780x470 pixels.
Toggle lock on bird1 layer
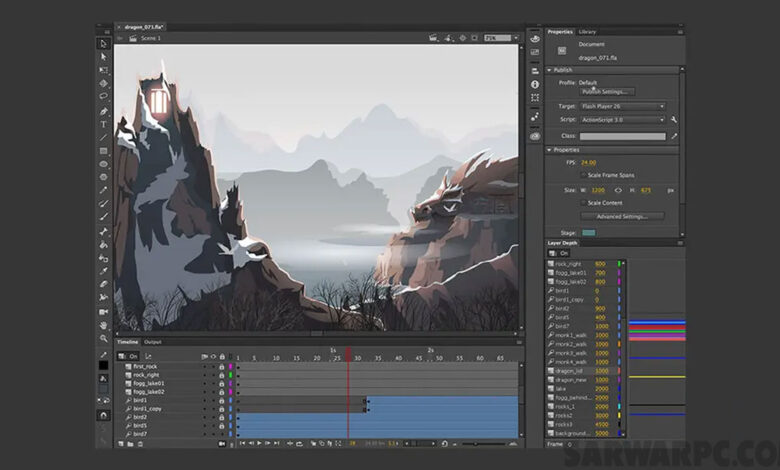click(222, 400)
